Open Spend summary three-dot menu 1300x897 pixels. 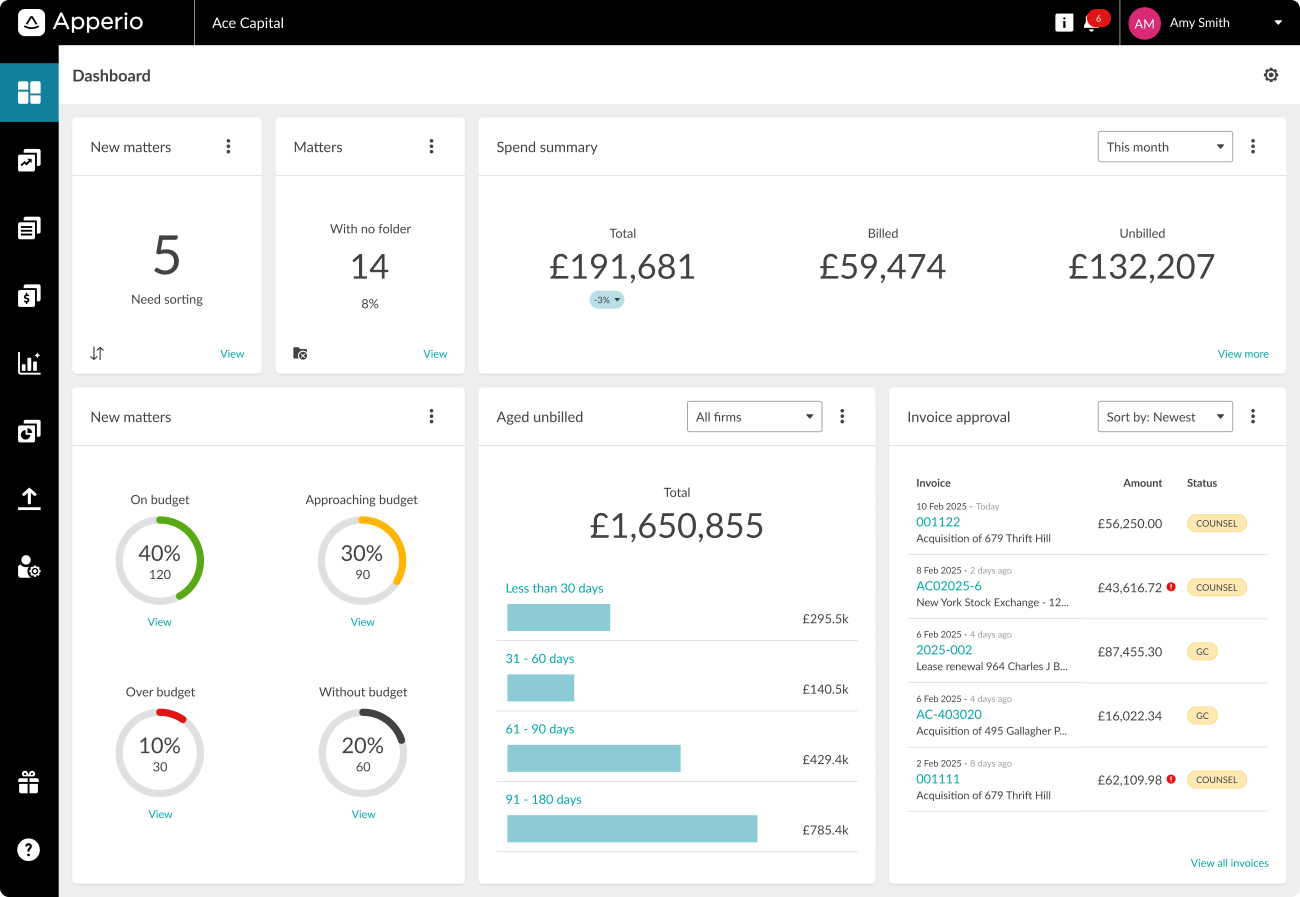(x=1253, y=147)
